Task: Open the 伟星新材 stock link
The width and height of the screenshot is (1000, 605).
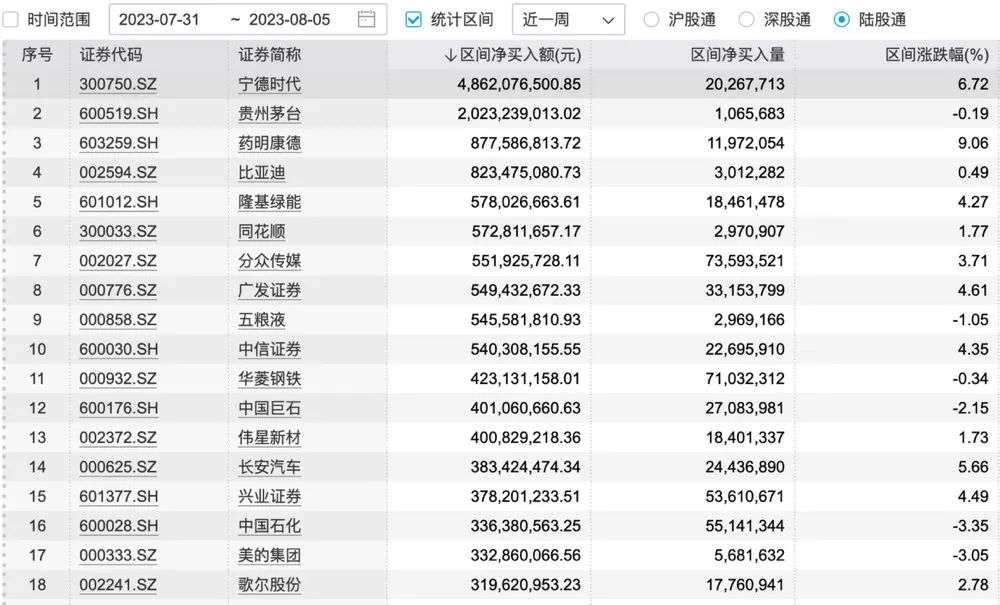Action: (269, 437)
